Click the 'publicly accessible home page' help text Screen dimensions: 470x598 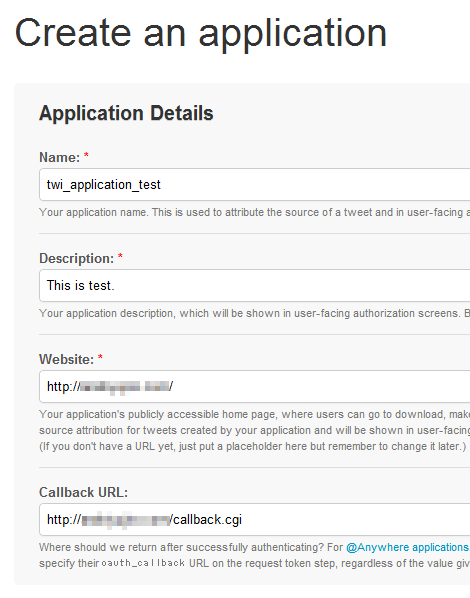pos(254,414)
